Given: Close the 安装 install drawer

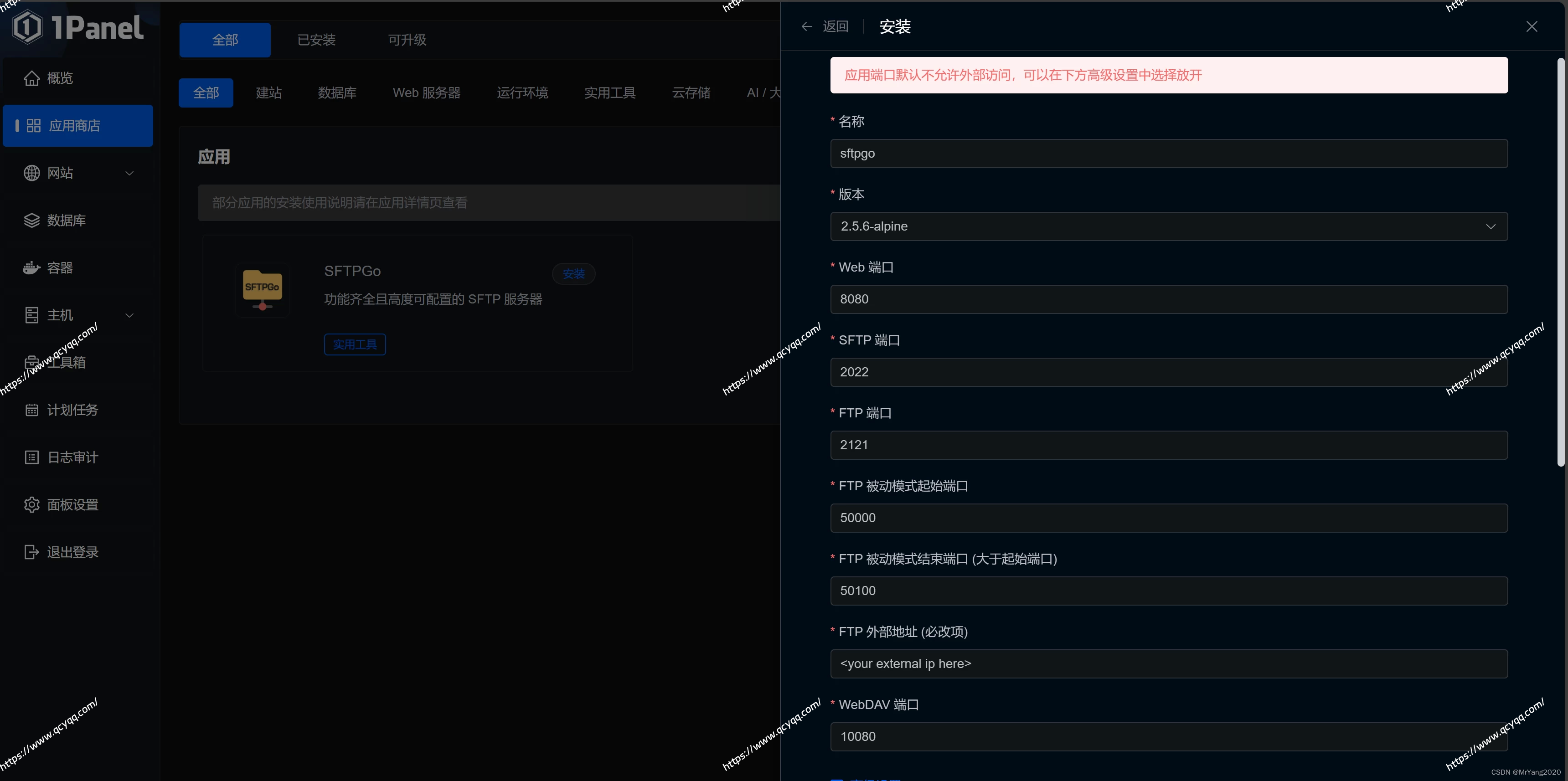Looking at the screenshot, I should [1532, 27].
